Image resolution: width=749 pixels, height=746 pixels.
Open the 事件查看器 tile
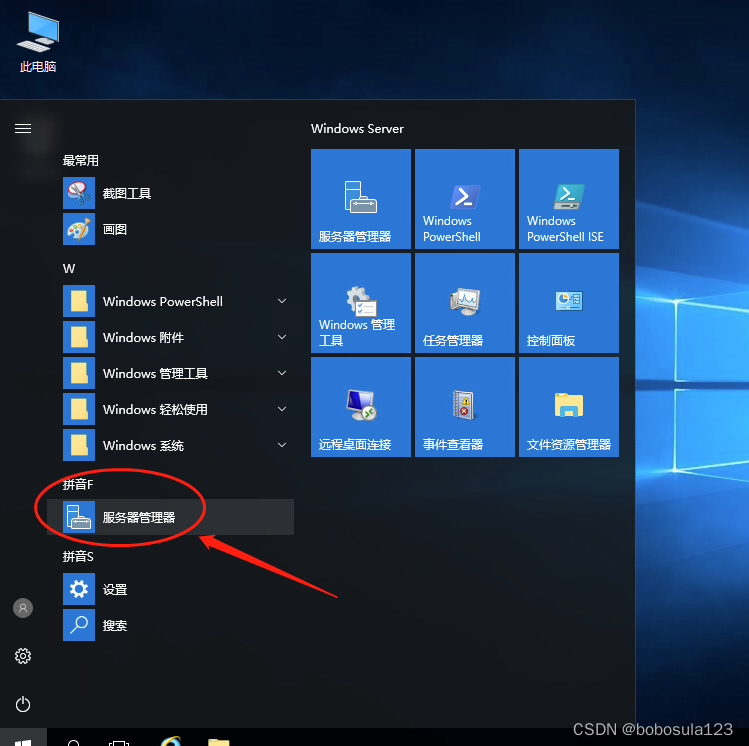coord(465,407)
